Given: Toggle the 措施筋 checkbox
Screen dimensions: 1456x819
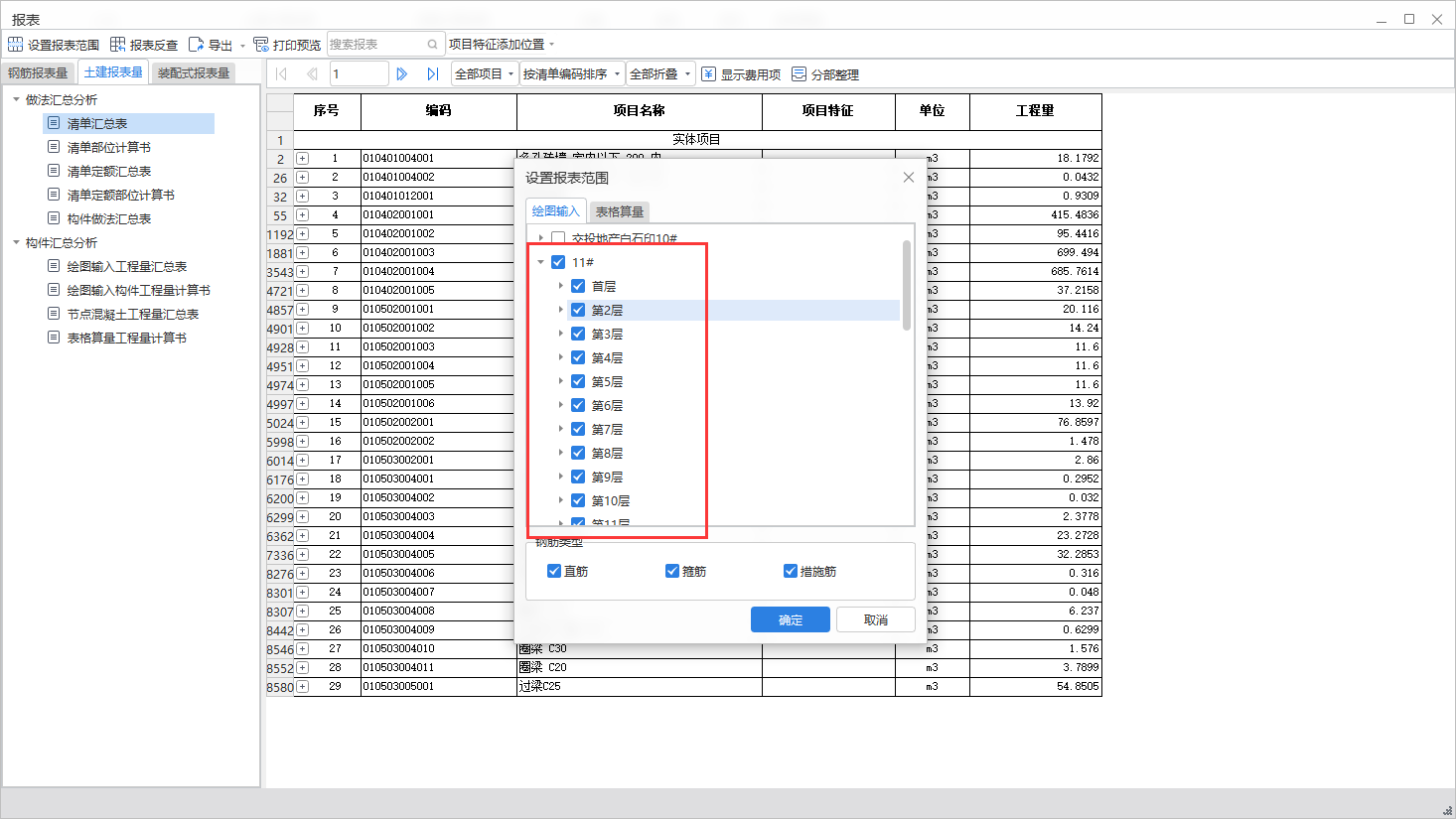Looking at the screenshot, I should click(791, 571).
